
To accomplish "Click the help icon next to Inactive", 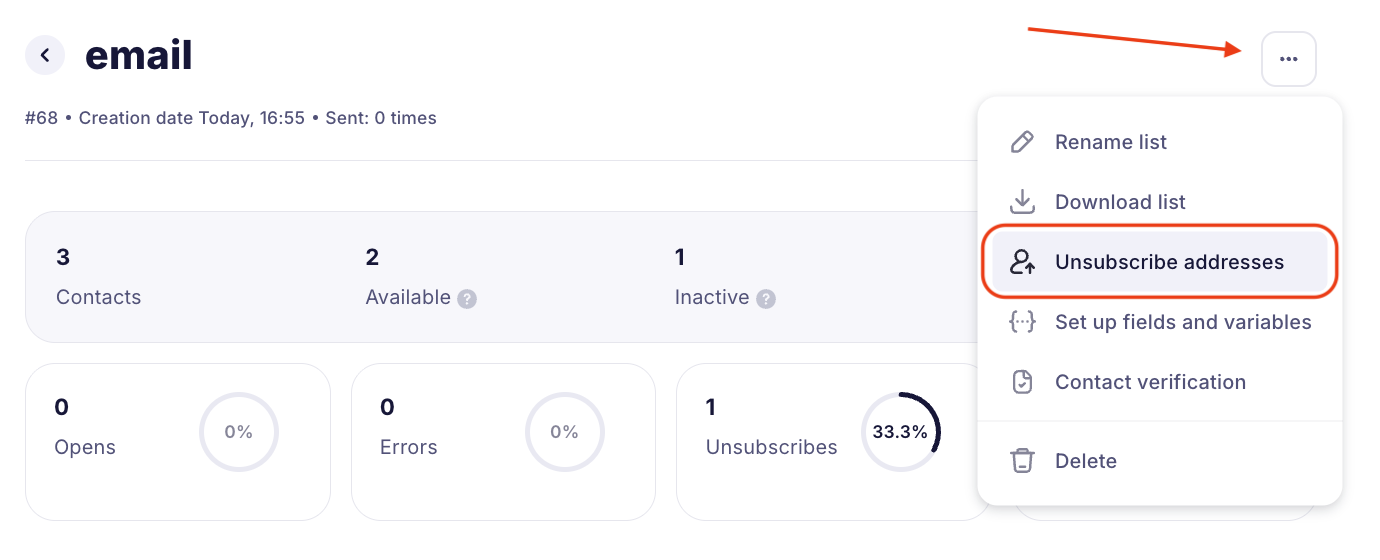I will pyautogui.click(x=766, y=298).
